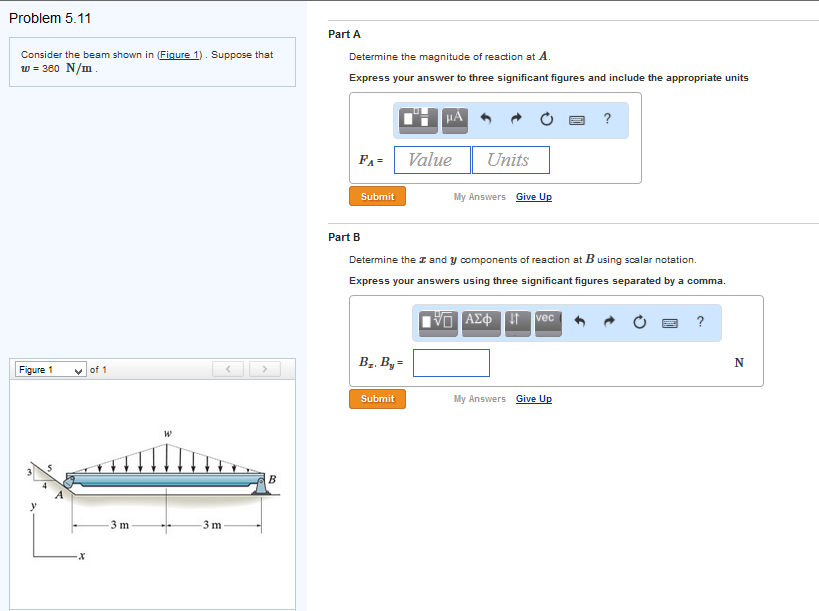Click the FA Value input field
Viewport: 819px width, 611px height.
pos(432,160)
